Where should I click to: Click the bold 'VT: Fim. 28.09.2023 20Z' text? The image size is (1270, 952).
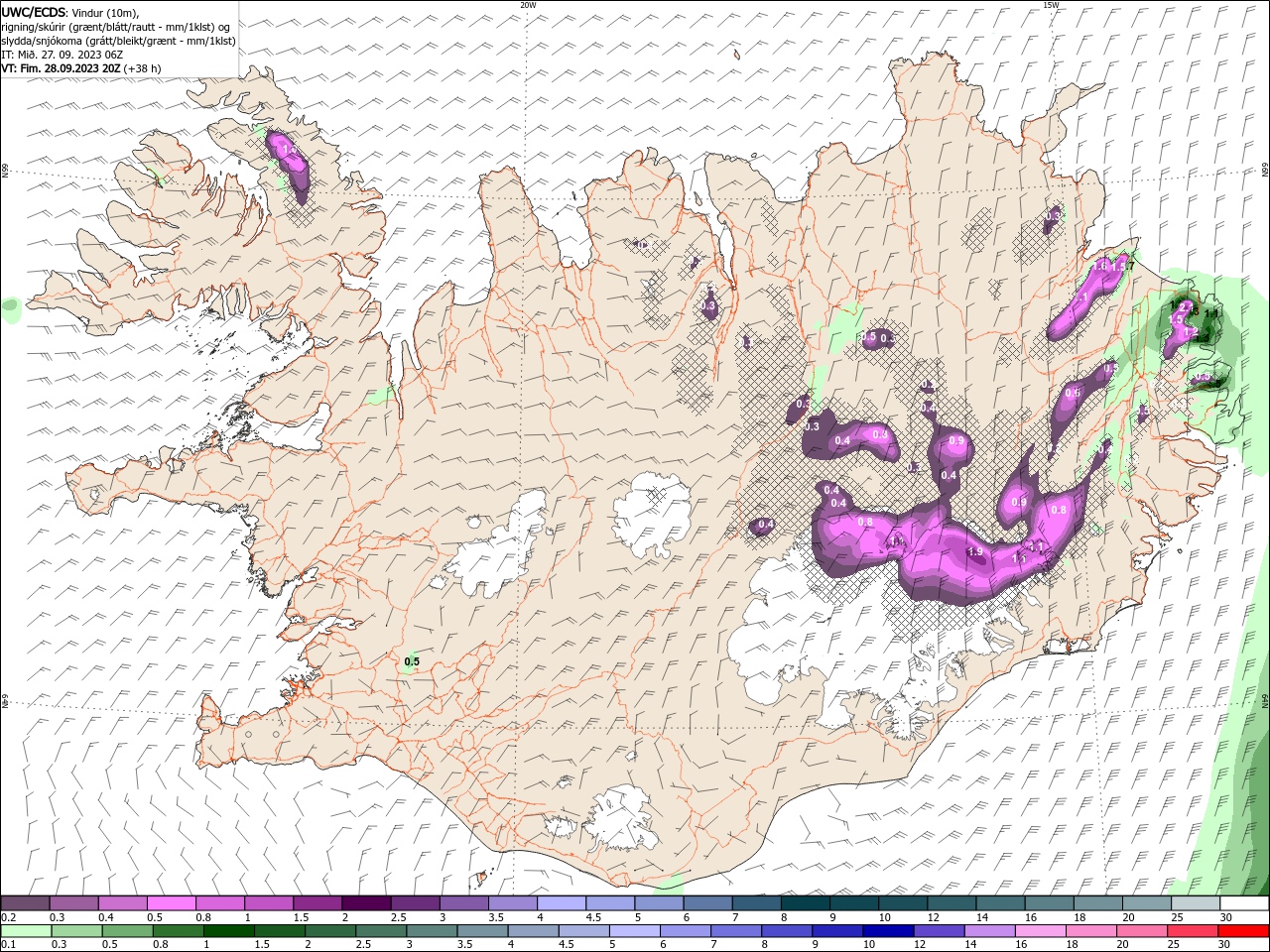click(x=62, y=68)
